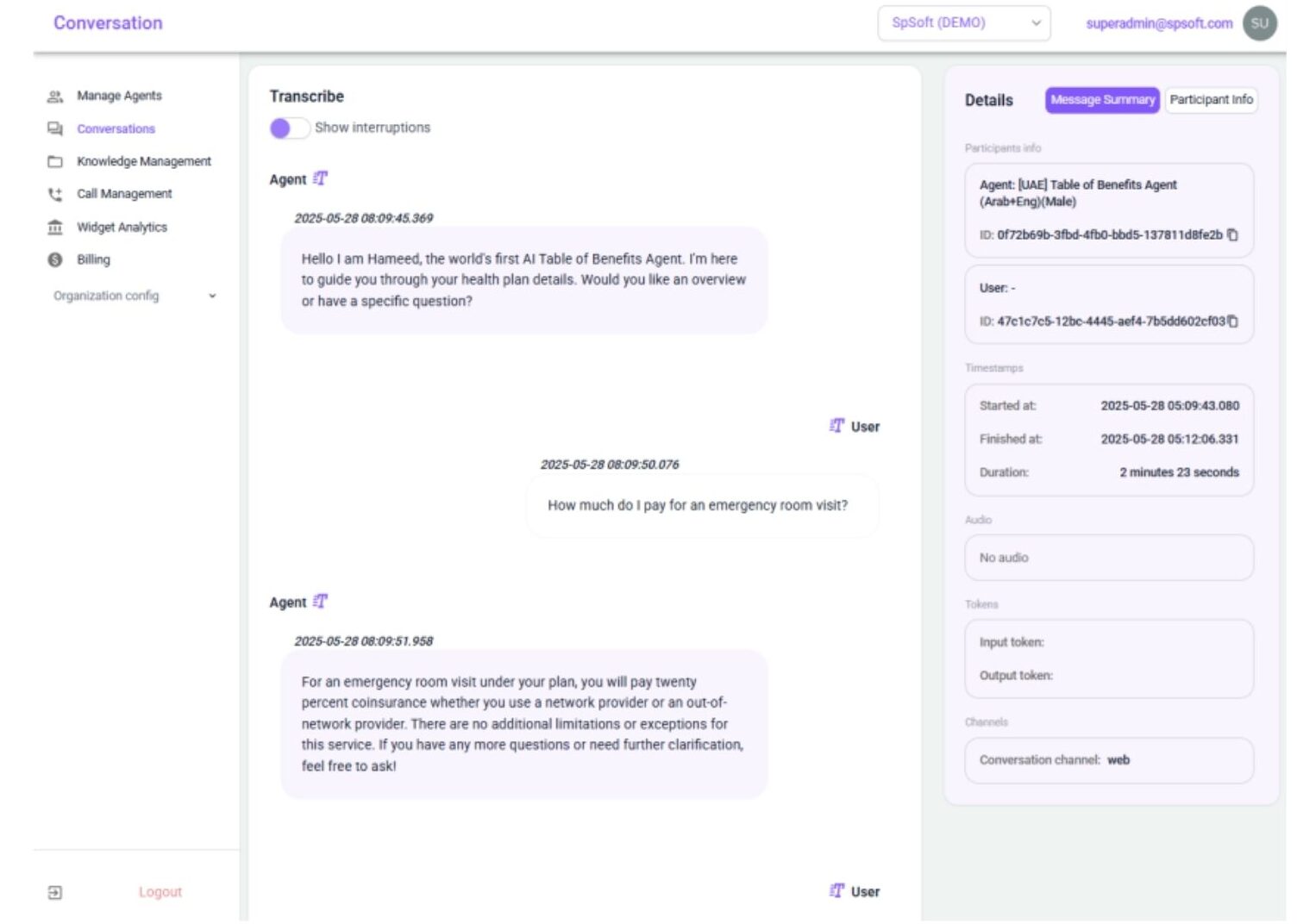Copy the user ID to clipboard
The image size is (1297, 924).
[x=1233, y=322]
